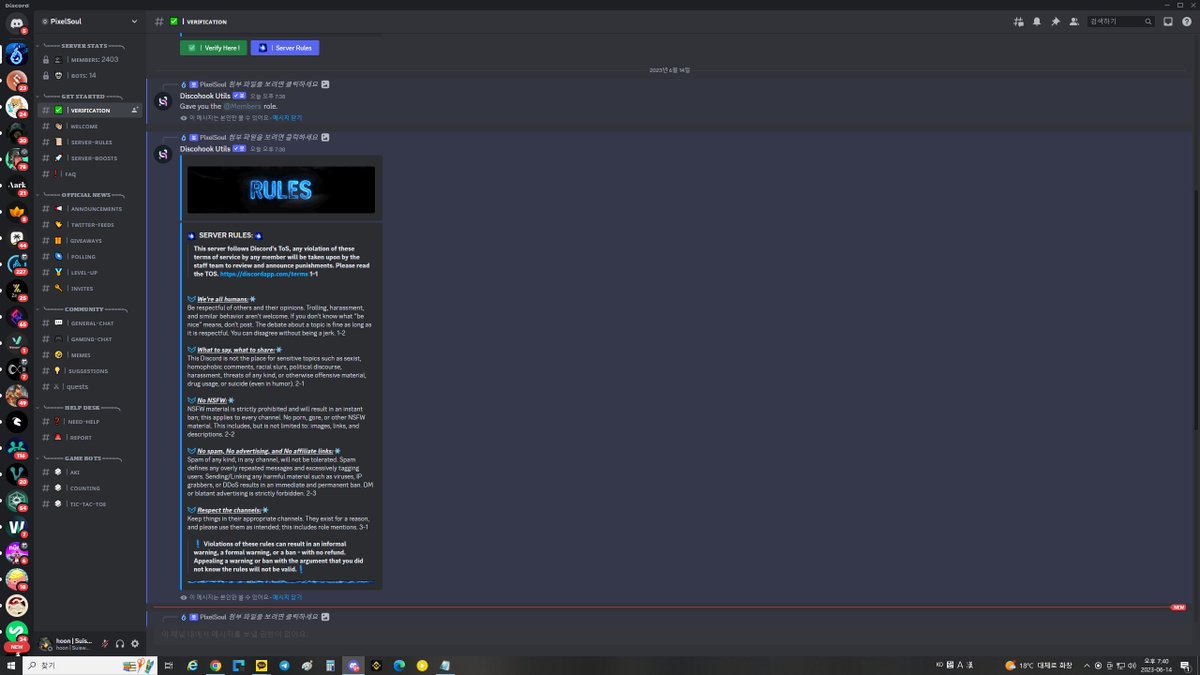The height and width of the screenshot is (675, 1200).
Task: Toggle headphone deafen in user panel
Action: (x=120, y=644)
